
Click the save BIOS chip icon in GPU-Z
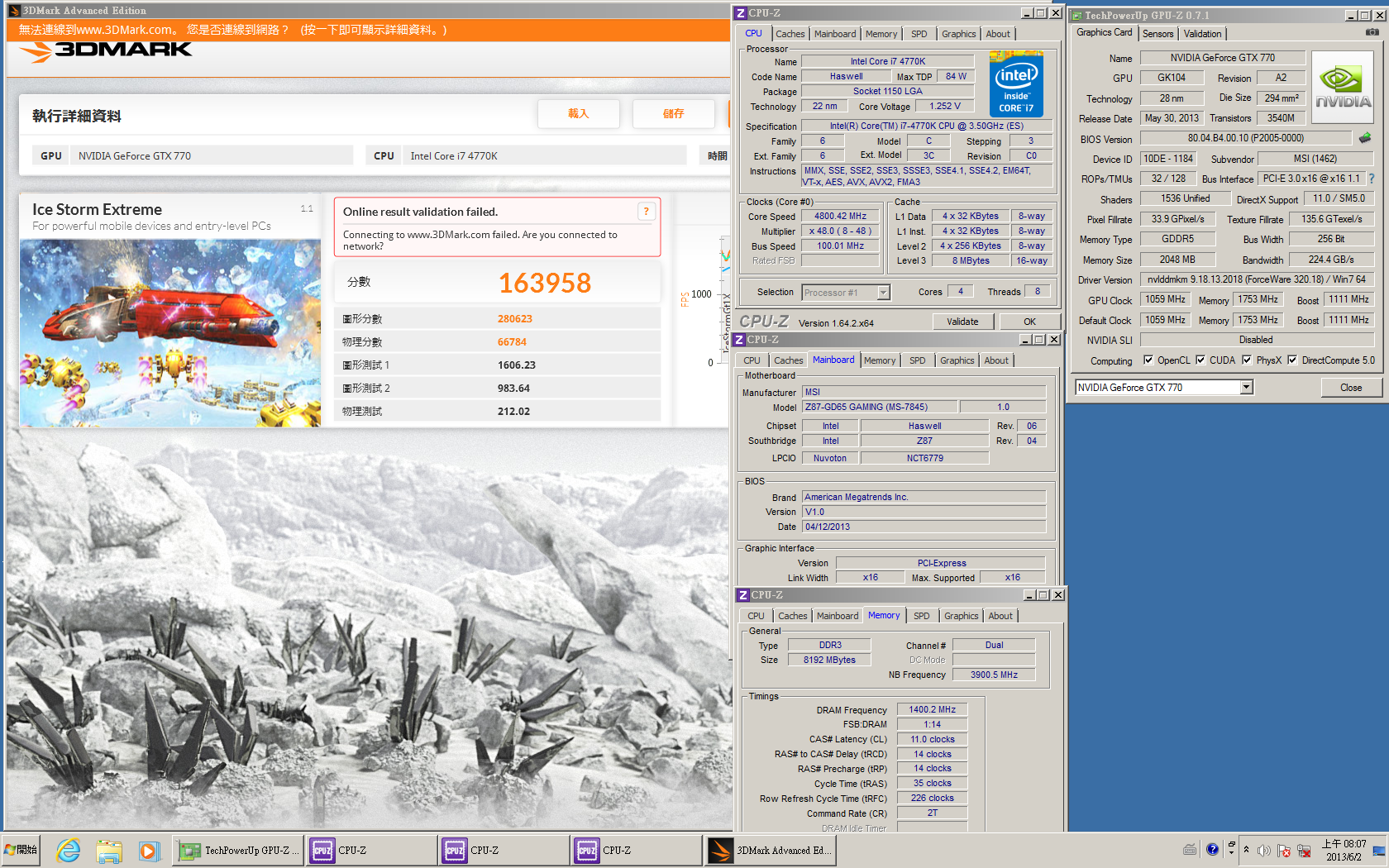pos(1365,138)
